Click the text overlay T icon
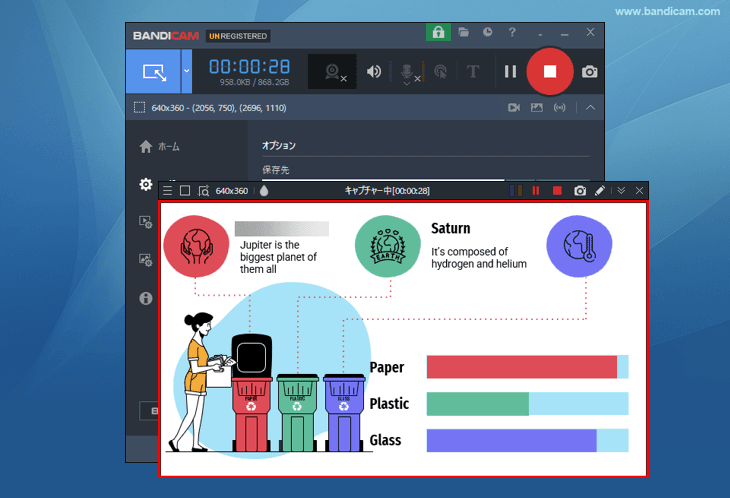The height and width of the screenshot is (498, 730). (473, 71)
